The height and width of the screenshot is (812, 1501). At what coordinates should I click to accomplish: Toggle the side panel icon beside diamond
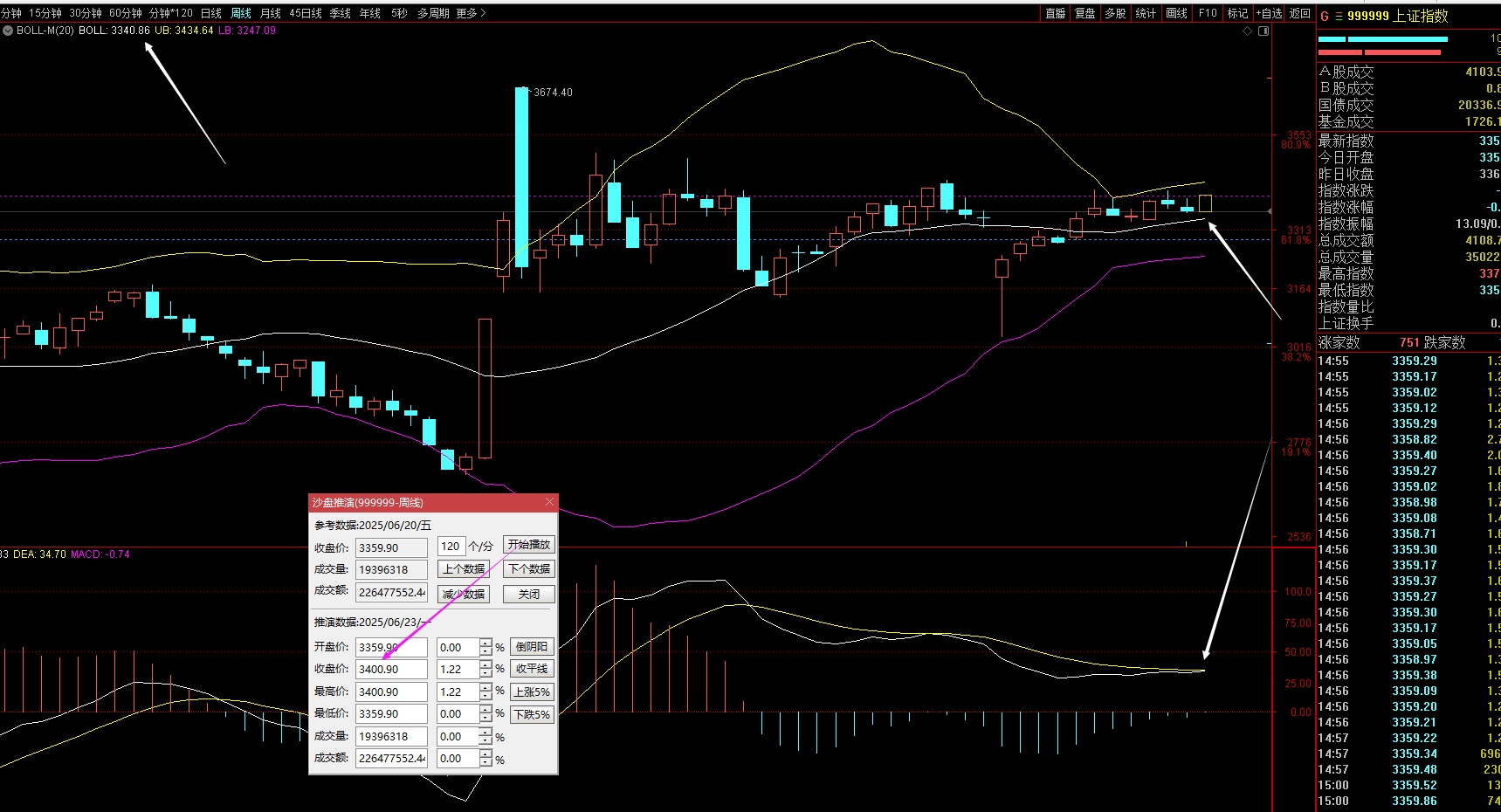(x=1263, y=31)
